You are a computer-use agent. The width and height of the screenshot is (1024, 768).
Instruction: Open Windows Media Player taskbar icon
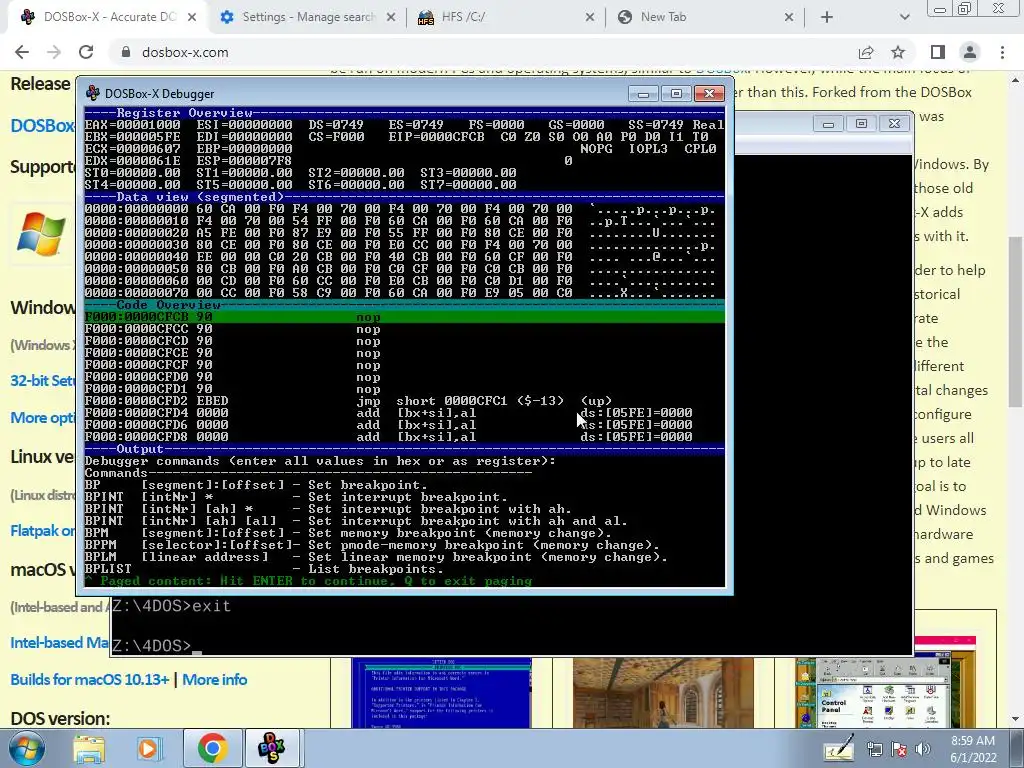click(x=148, y=749)
